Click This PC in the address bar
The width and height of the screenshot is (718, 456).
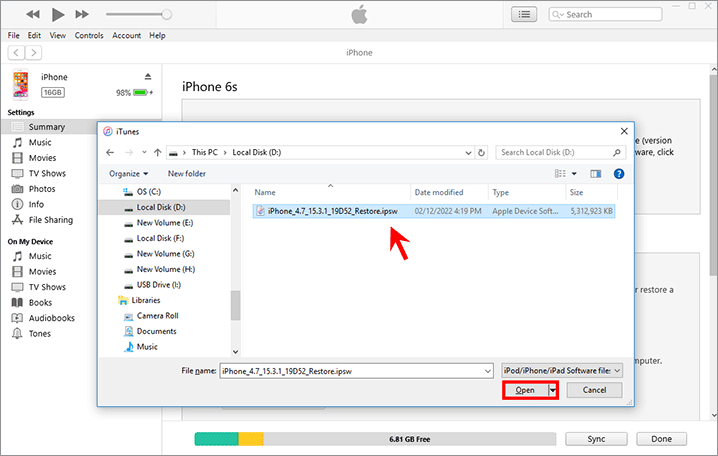pos(205,152)
